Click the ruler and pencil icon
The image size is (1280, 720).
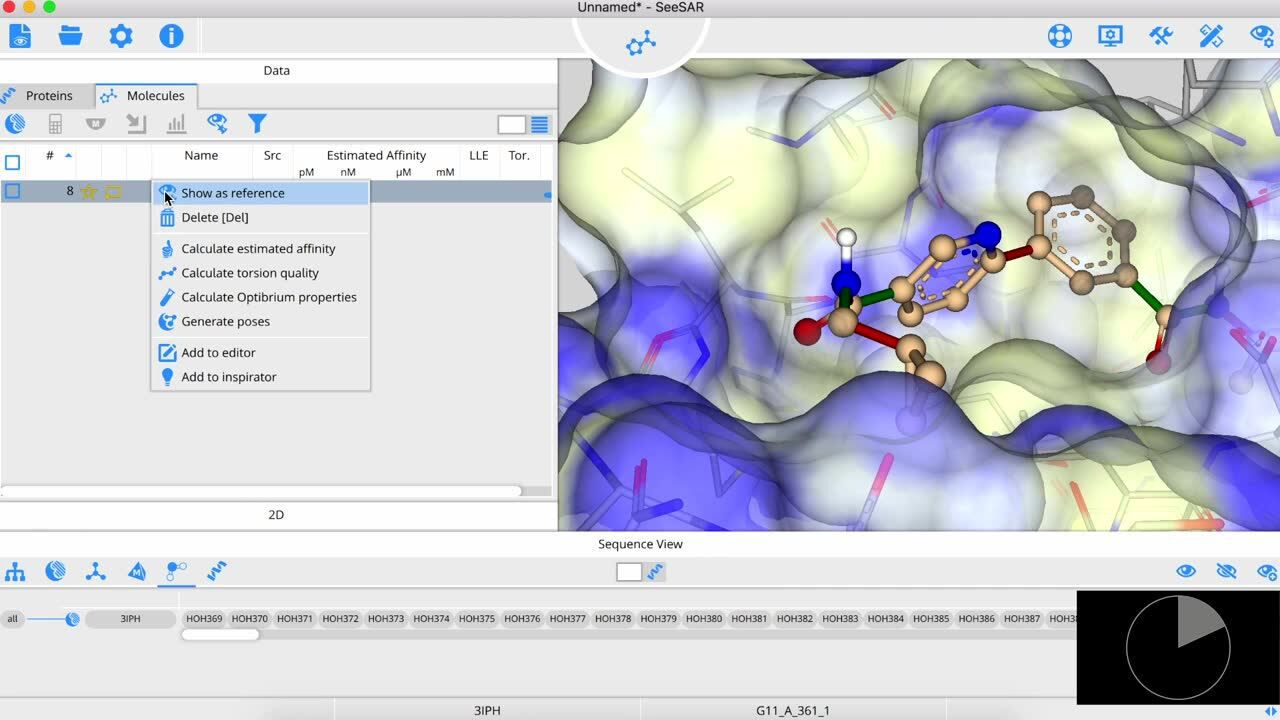click(x=1211, y=36)
